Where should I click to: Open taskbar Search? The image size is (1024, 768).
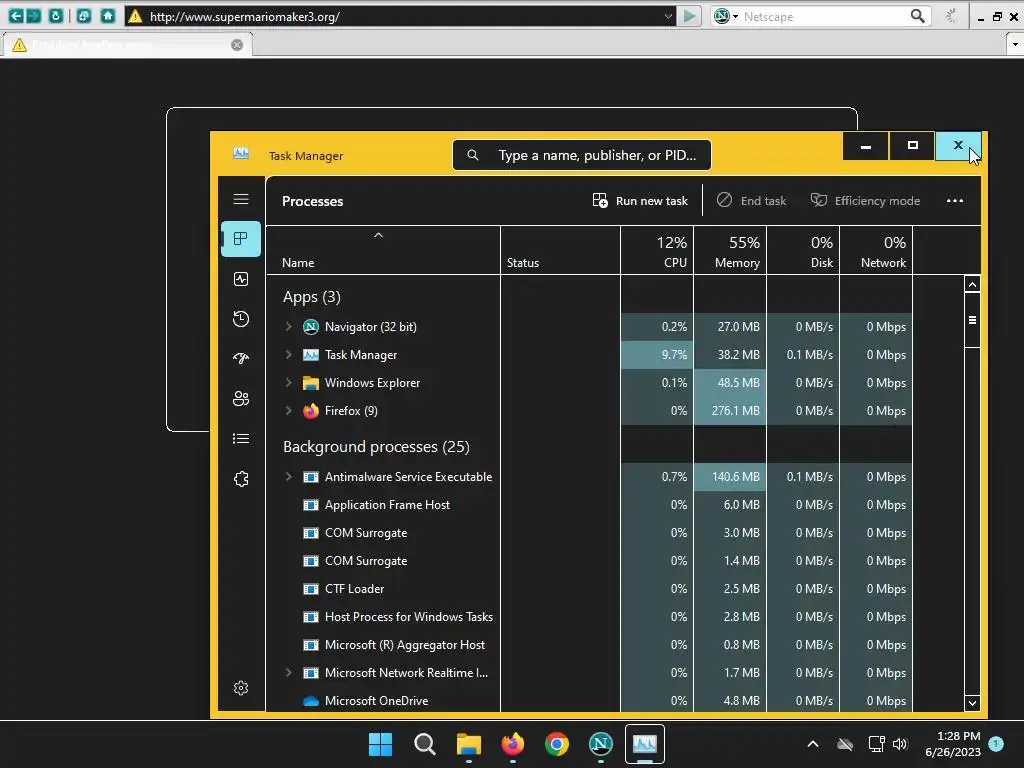click(424, 744)
